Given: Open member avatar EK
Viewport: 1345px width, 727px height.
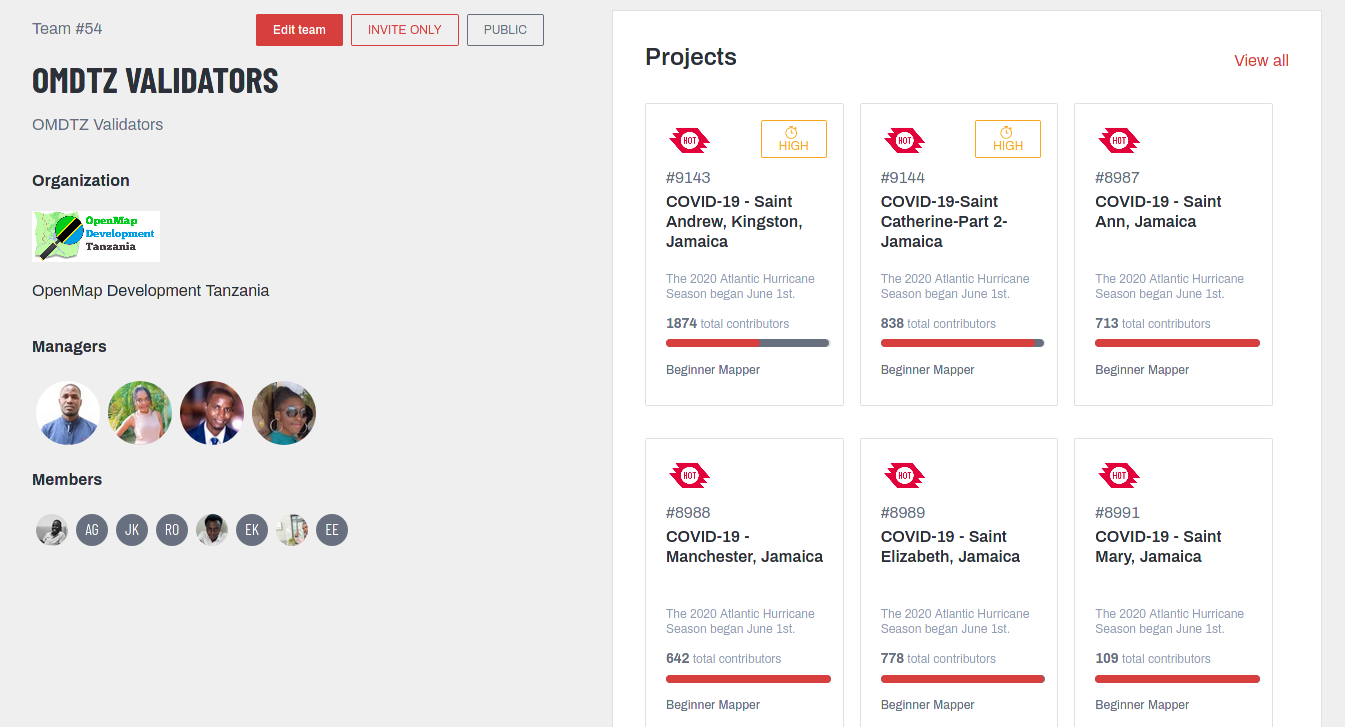Looking at the screenshot, I should click(x=252, y=530).
